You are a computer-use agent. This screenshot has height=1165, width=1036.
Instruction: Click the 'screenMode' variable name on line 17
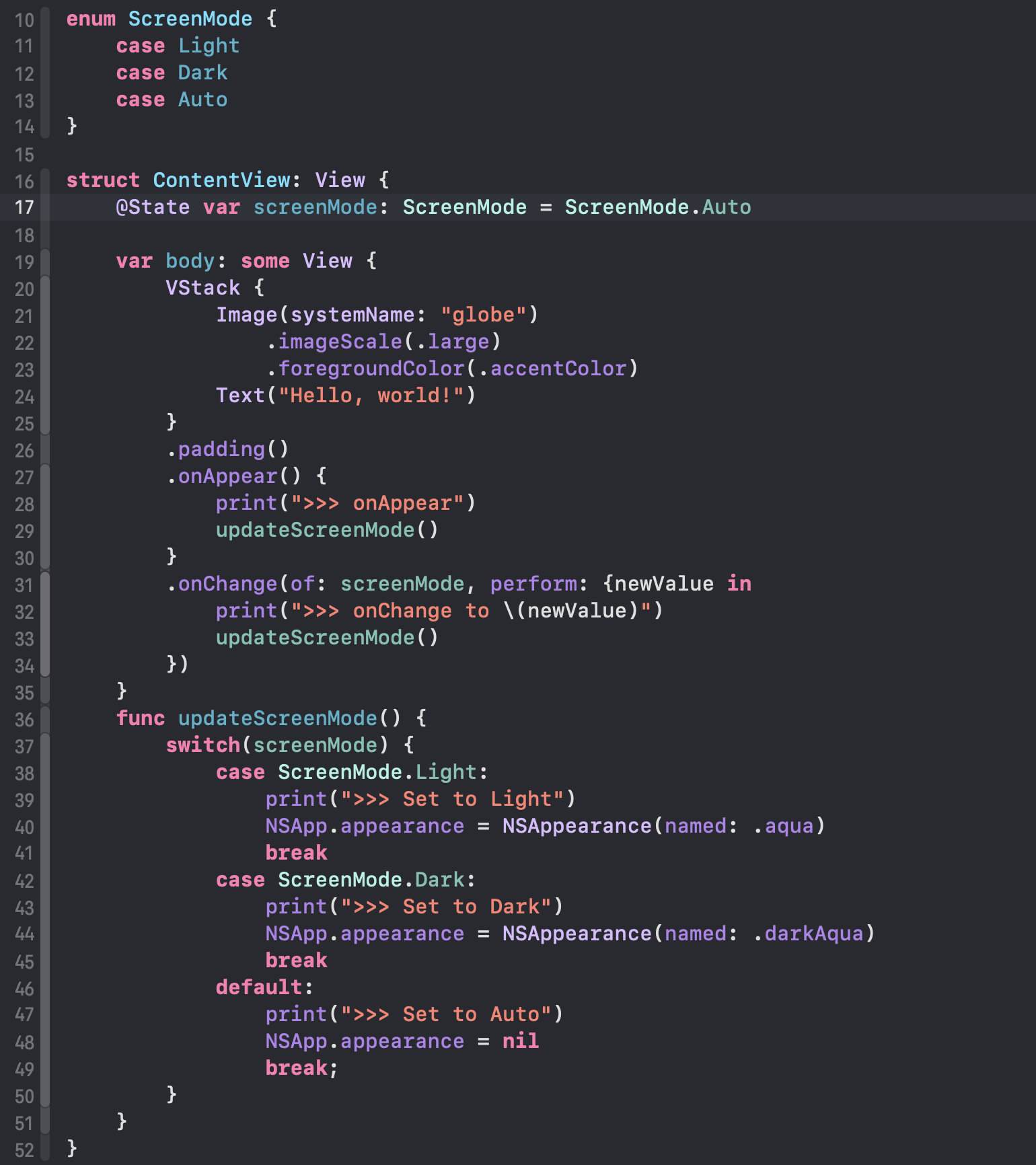coord(316,207)
